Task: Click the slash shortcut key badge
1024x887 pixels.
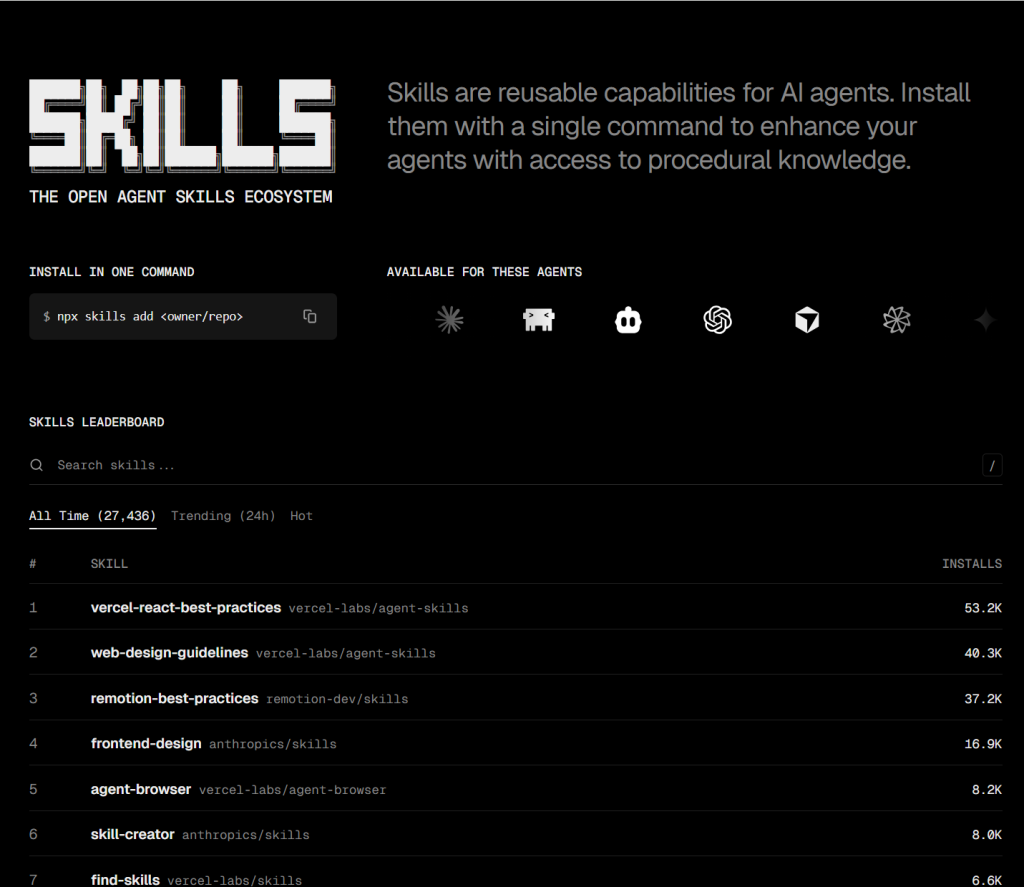Action: (992, 465)
